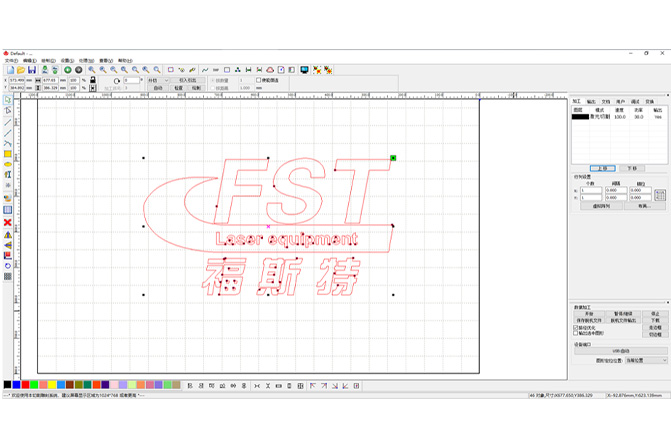Select the blue color swatch
Image resolution: width=671 pixels, height=448 pixels.
coord(16,385)
